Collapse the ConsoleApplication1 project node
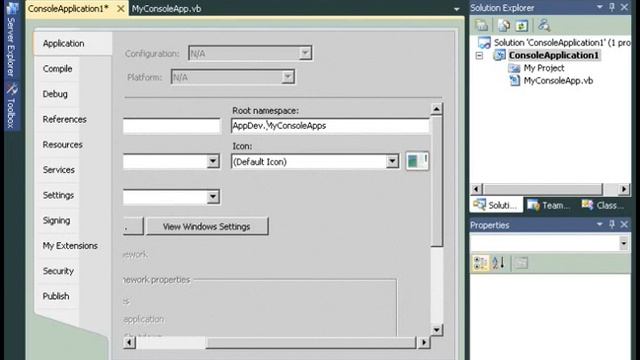The image size is (640, 360). [x=480, y=56]
